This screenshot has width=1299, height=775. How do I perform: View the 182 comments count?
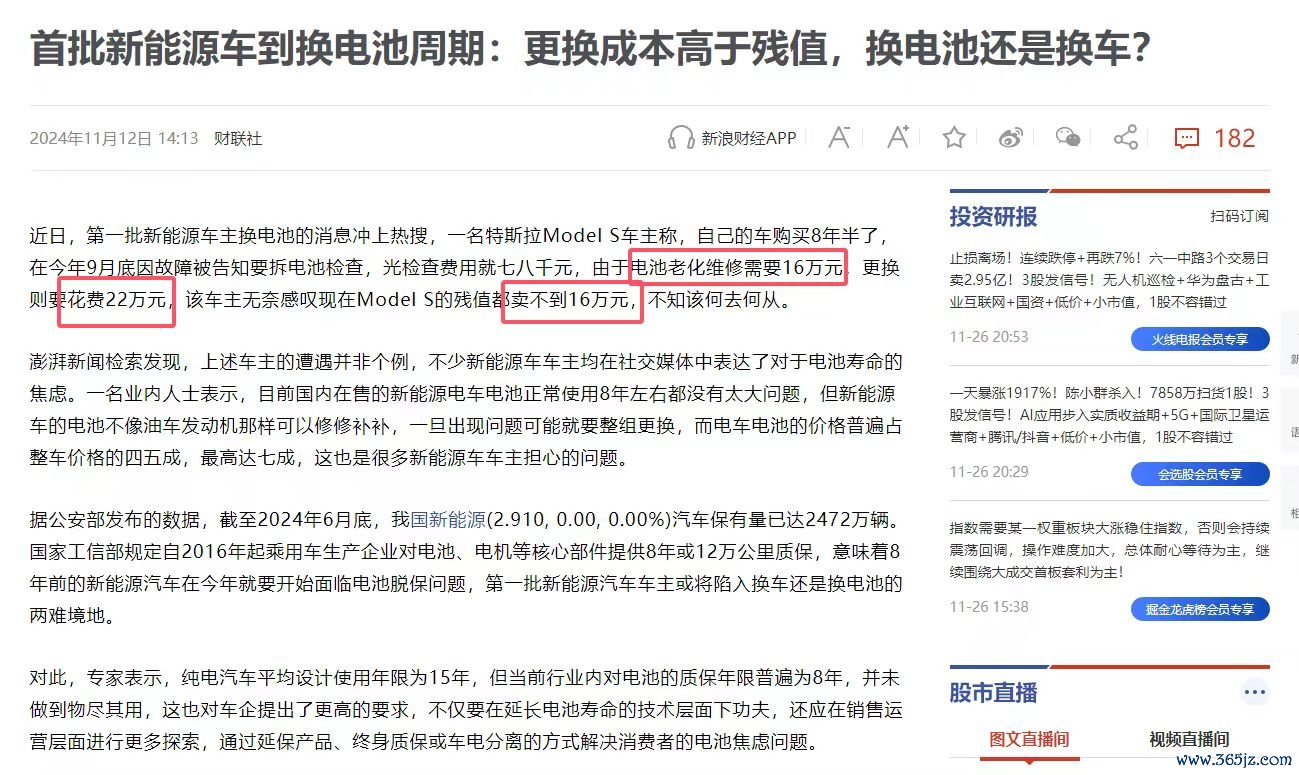[x=1234, y=138]
